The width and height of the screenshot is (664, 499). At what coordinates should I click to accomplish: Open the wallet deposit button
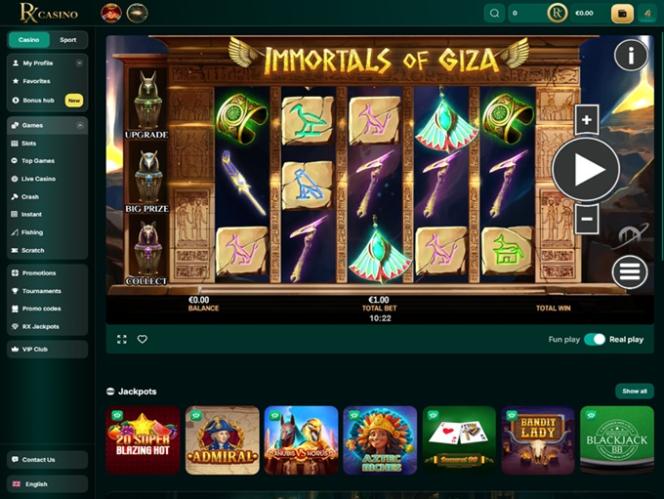coord(622,13)
